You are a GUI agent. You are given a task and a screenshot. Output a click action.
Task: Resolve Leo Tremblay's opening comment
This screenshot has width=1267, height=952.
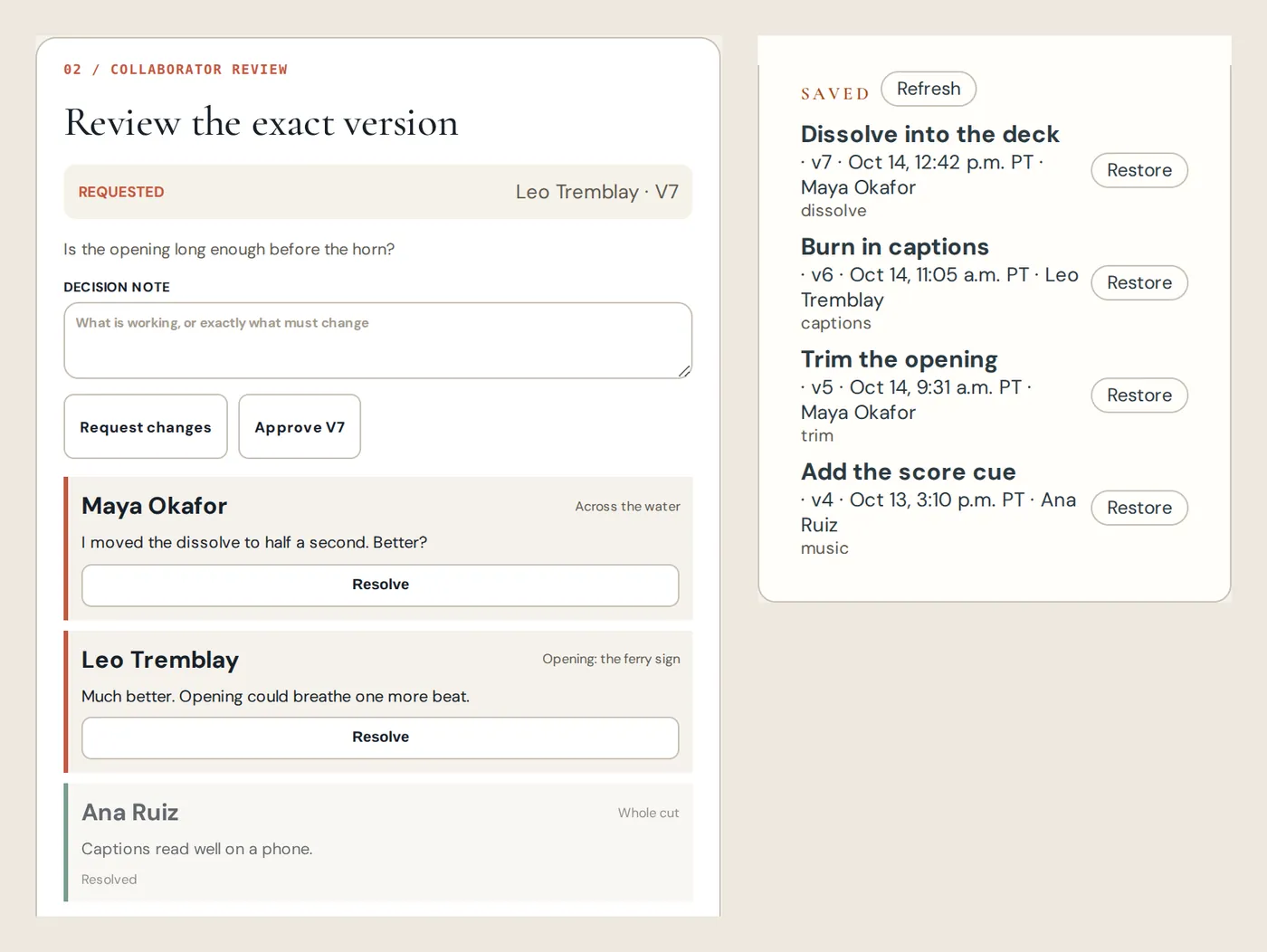tap(380, 738)
